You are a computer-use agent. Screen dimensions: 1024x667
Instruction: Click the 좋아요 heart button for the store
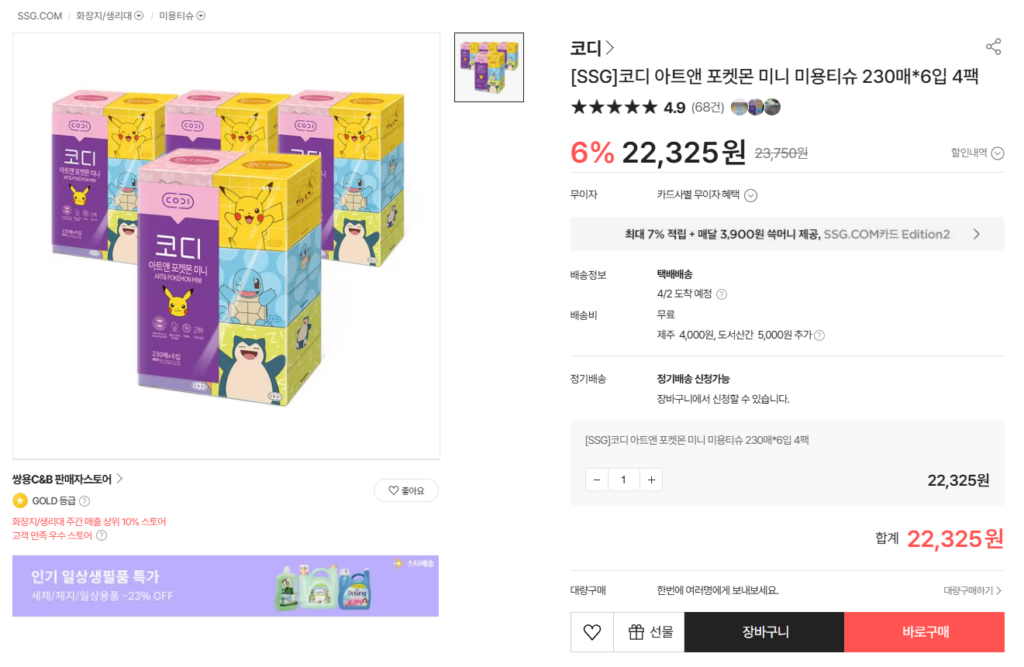click(x=406, y=491)
